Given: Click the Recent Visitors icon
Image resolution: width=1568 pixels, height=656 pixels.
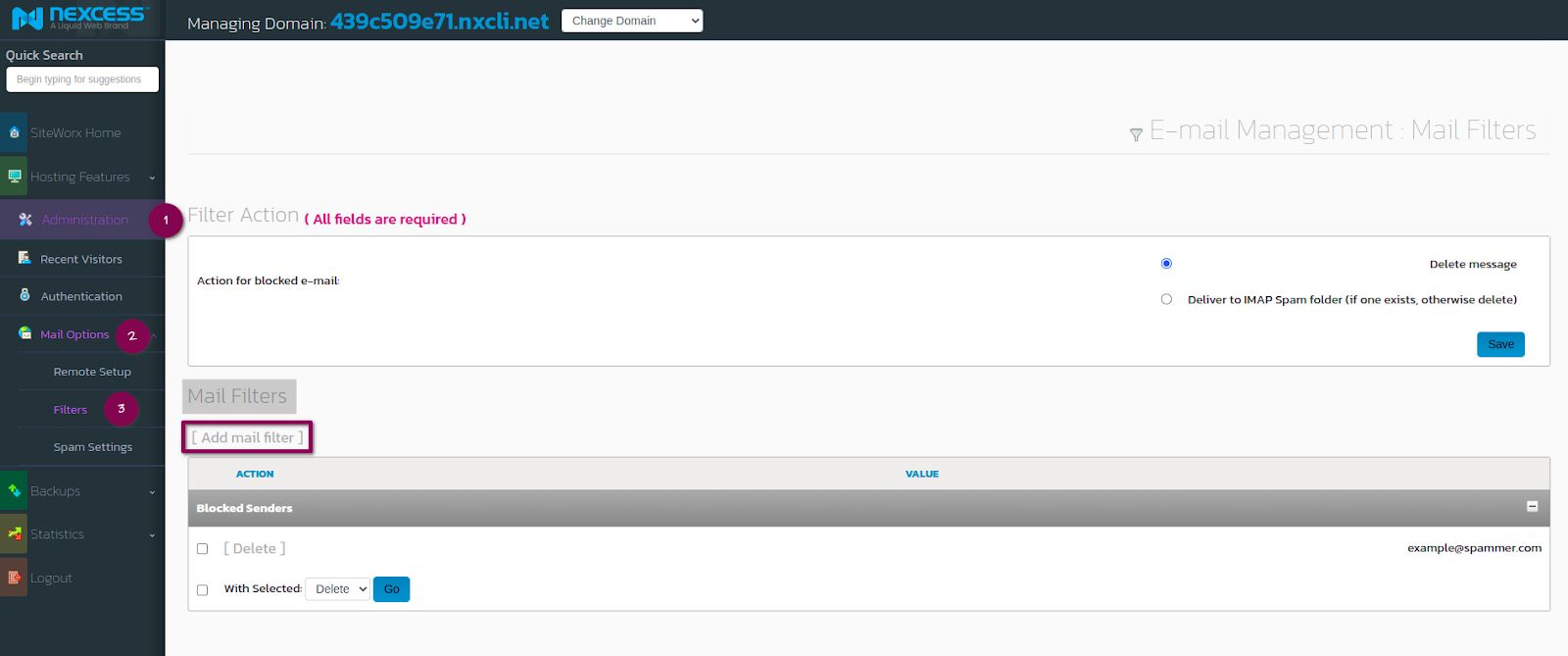Looking at the screenshot, I should pos(24,258).
